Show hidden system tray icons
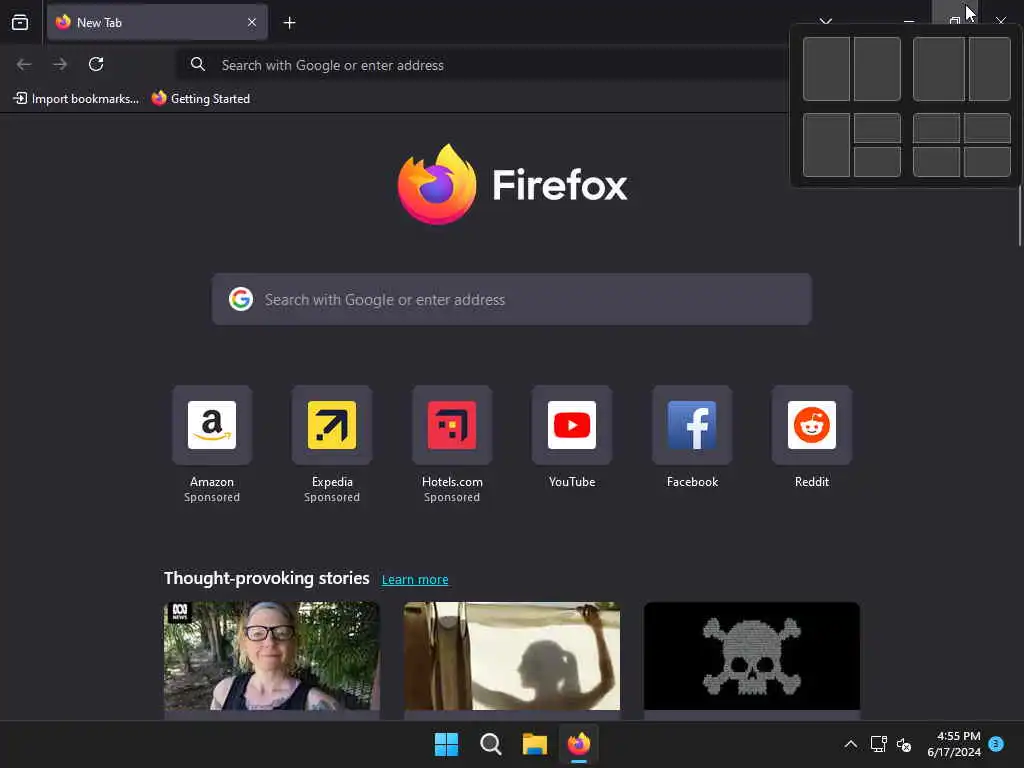Screen dimensions: 1024x768 point(850,744)
